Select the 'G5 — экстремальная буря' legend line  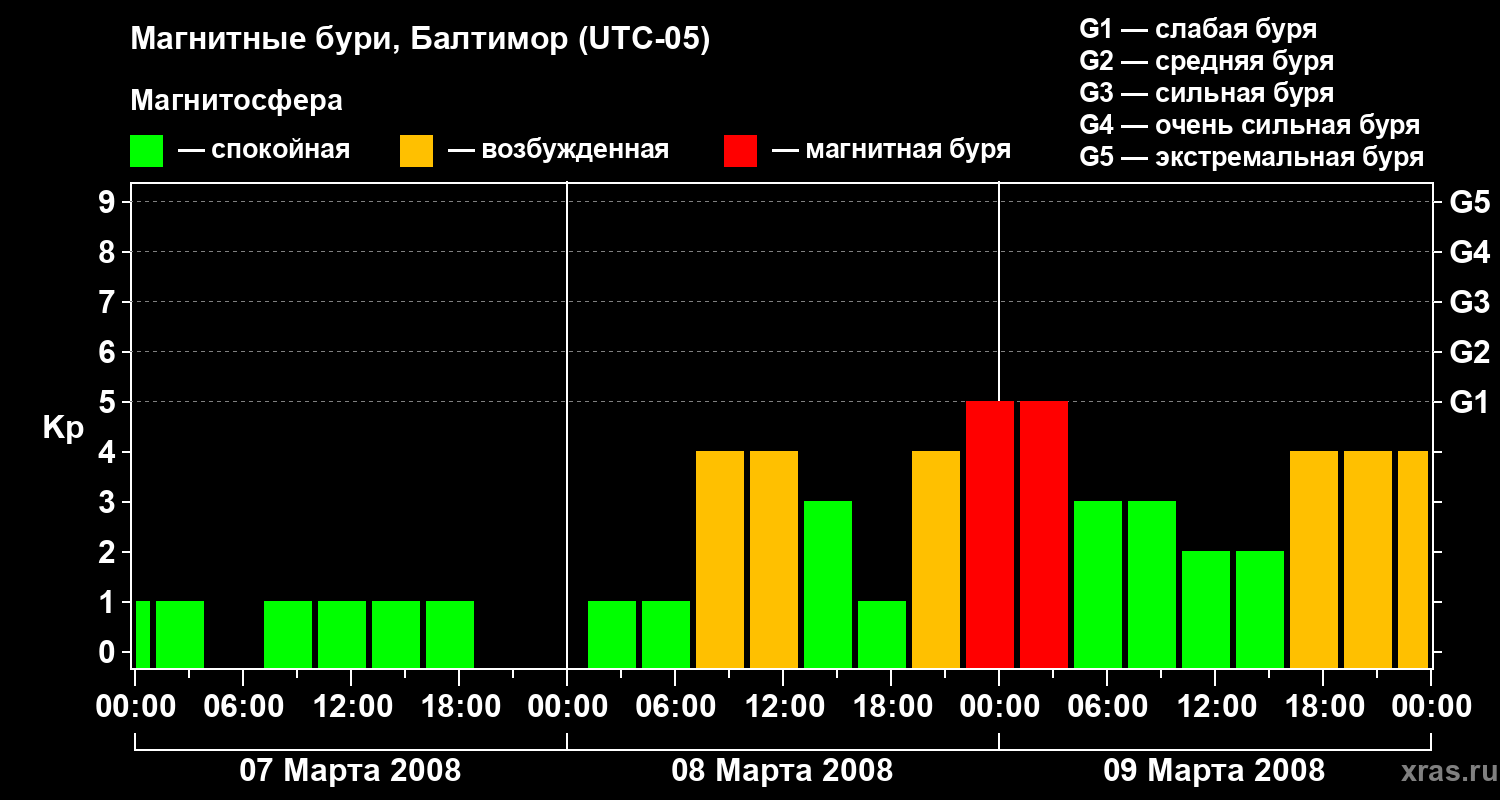pos(1251,157)
